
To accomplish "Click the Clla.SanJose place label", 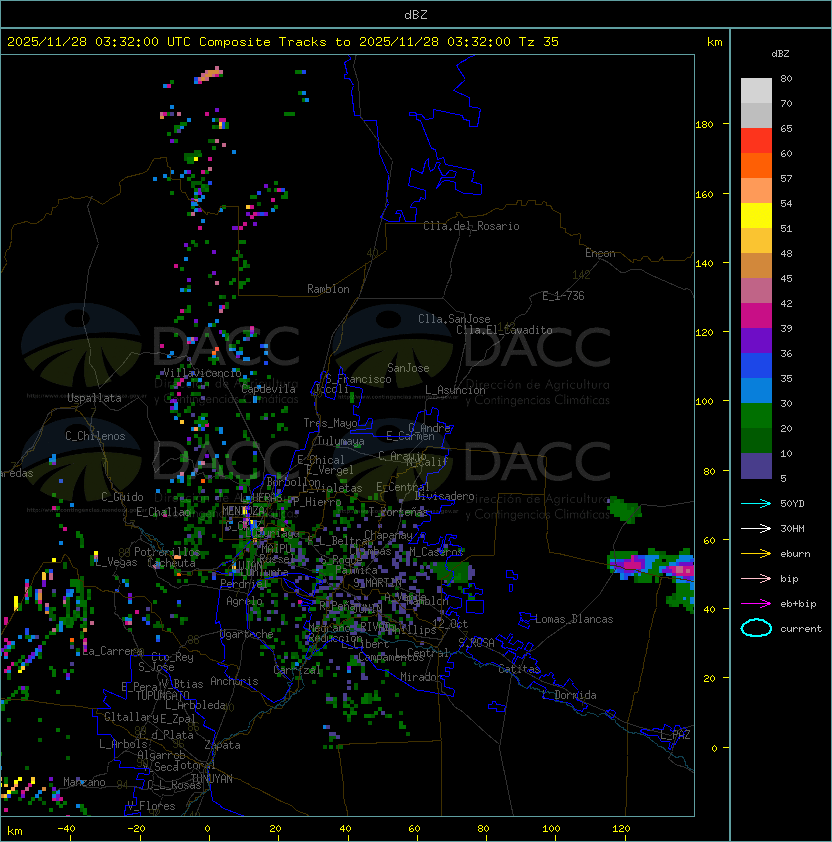I will pyautogui.click(x=454, y=319).
